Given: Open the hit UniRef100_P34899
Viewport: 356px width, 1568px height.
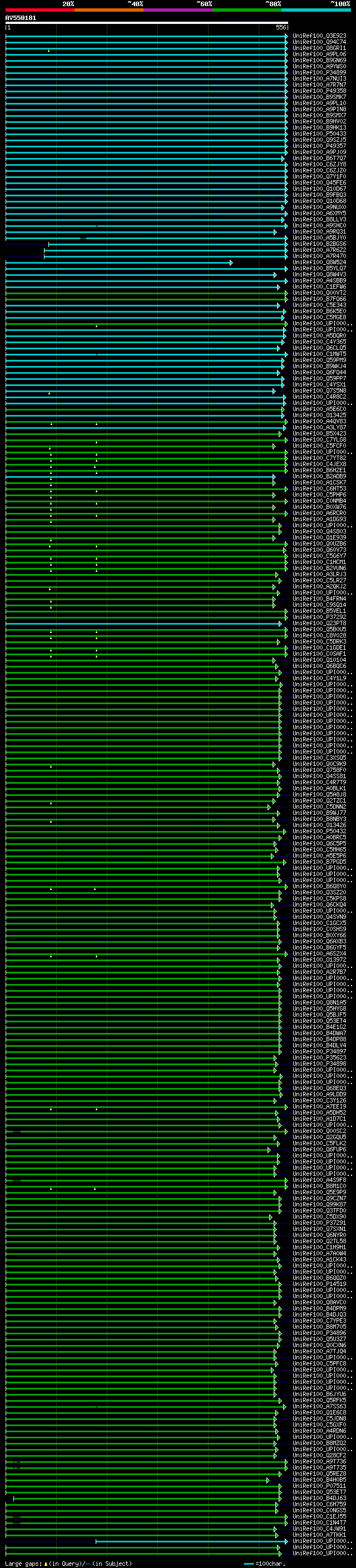Looking at the screenshot, I should click(319, 72).
